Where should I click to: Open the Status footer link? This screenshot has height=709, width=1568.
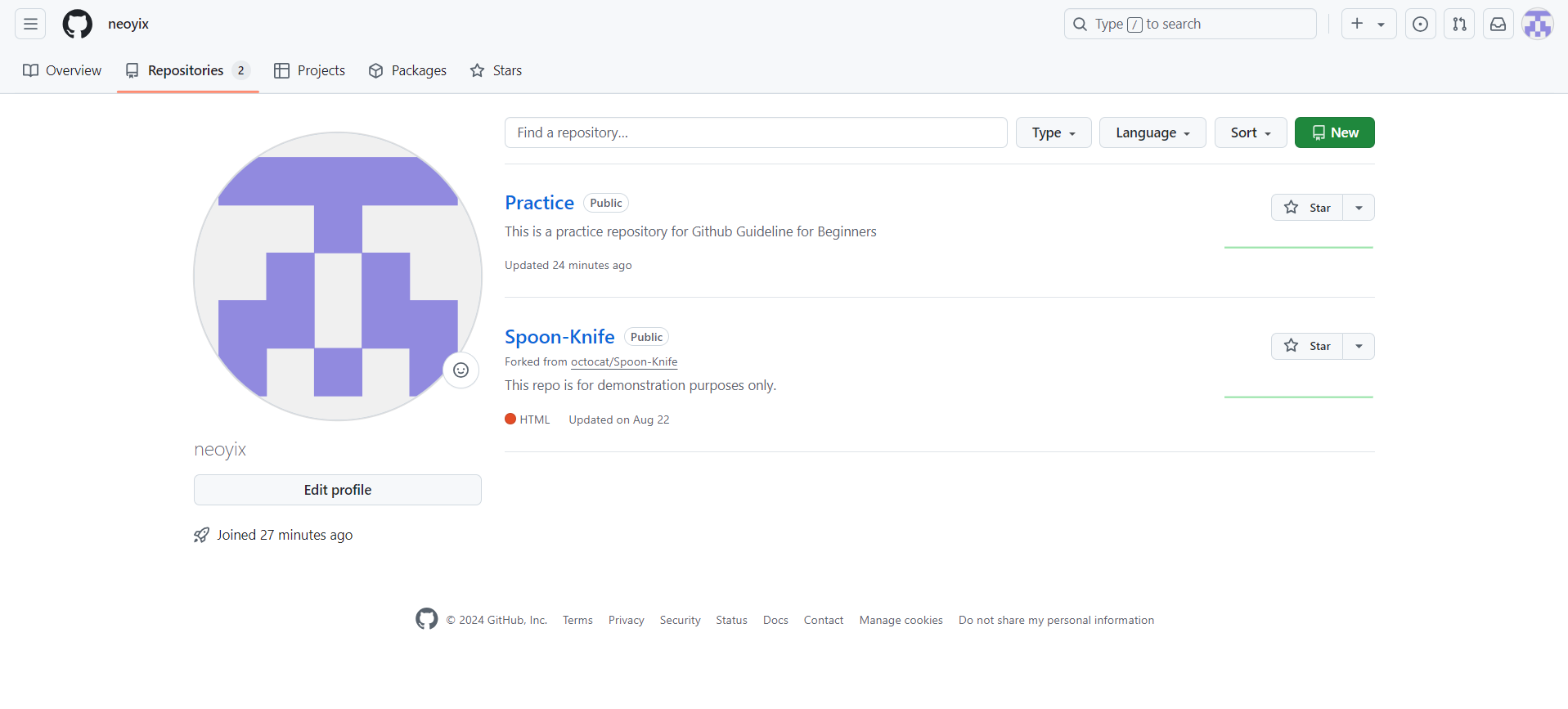tap(732, 620)
